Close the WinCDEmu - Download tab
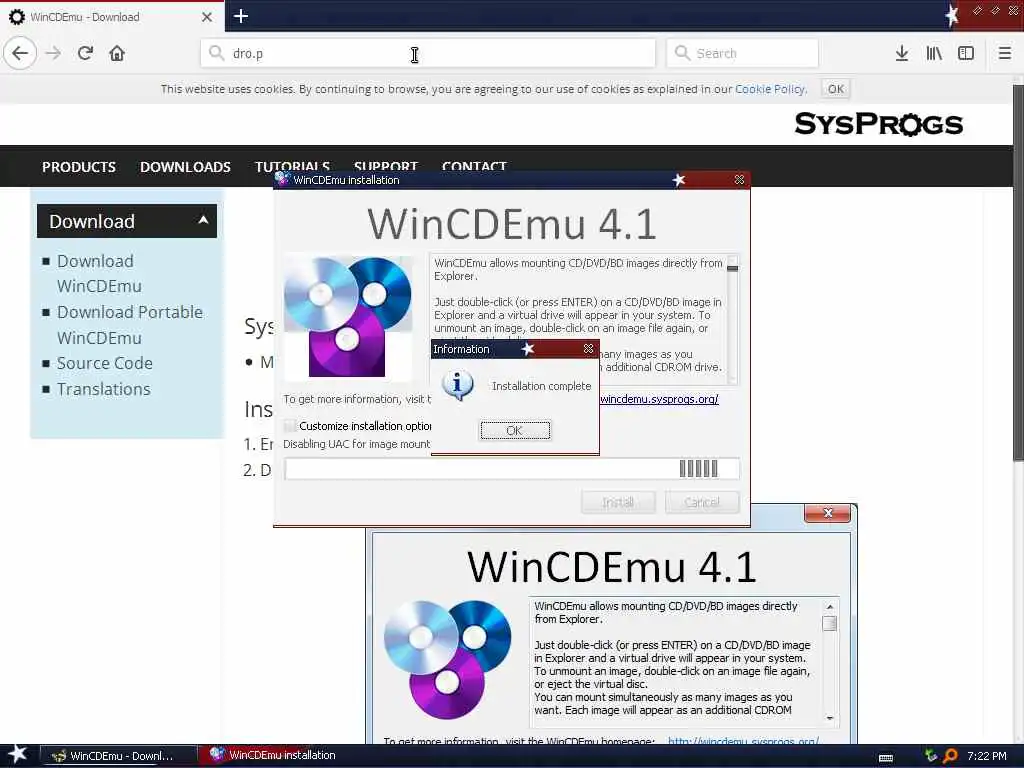This screenshot has width=1024, height=768. (206, 17)
